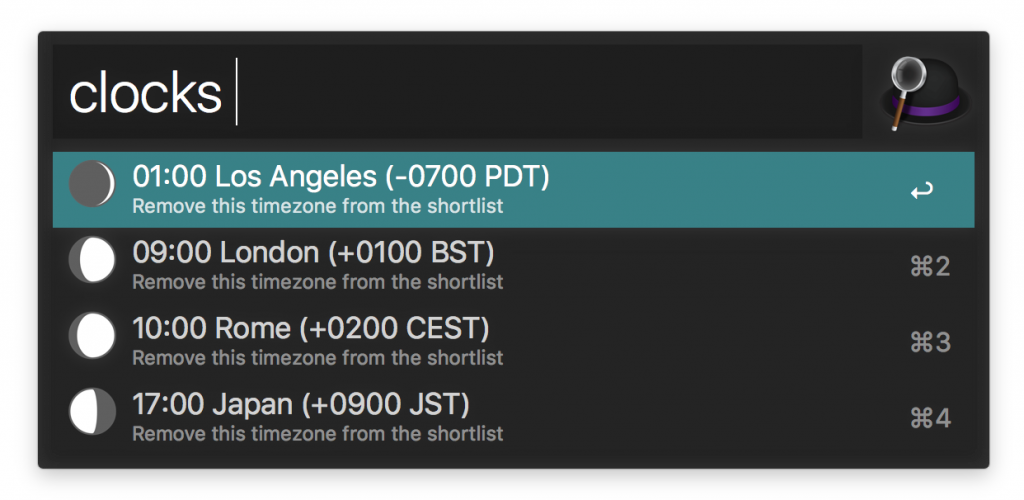This screenshot has height=500, width=1024.
Task: Click the return arrow on Los Angeles row
Action: 922,190
